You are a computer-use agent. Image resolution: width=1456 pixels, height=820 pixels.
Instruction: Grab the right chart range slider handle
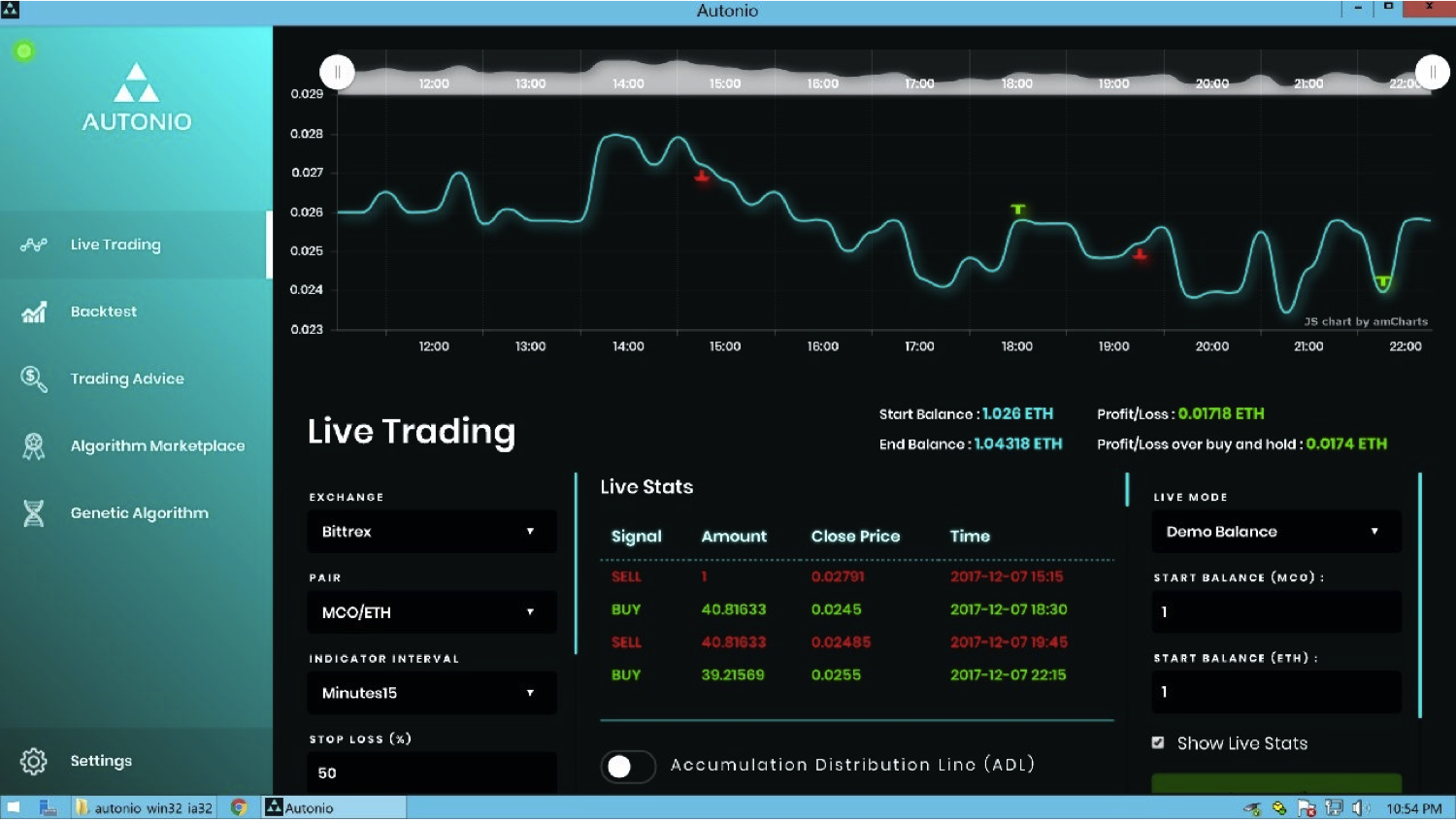[1432, 72]
